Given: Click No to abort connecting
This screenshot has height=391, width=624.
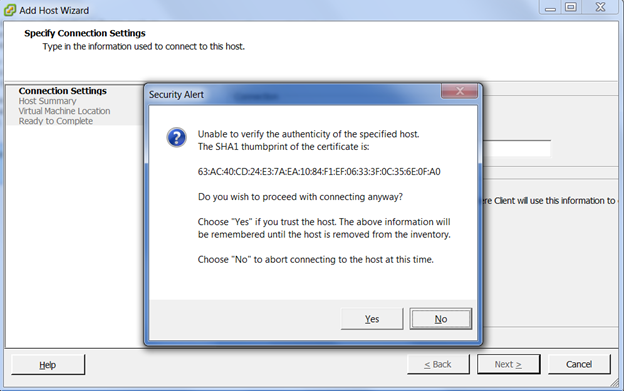Looking at the screenshot, I should [441, 319].
